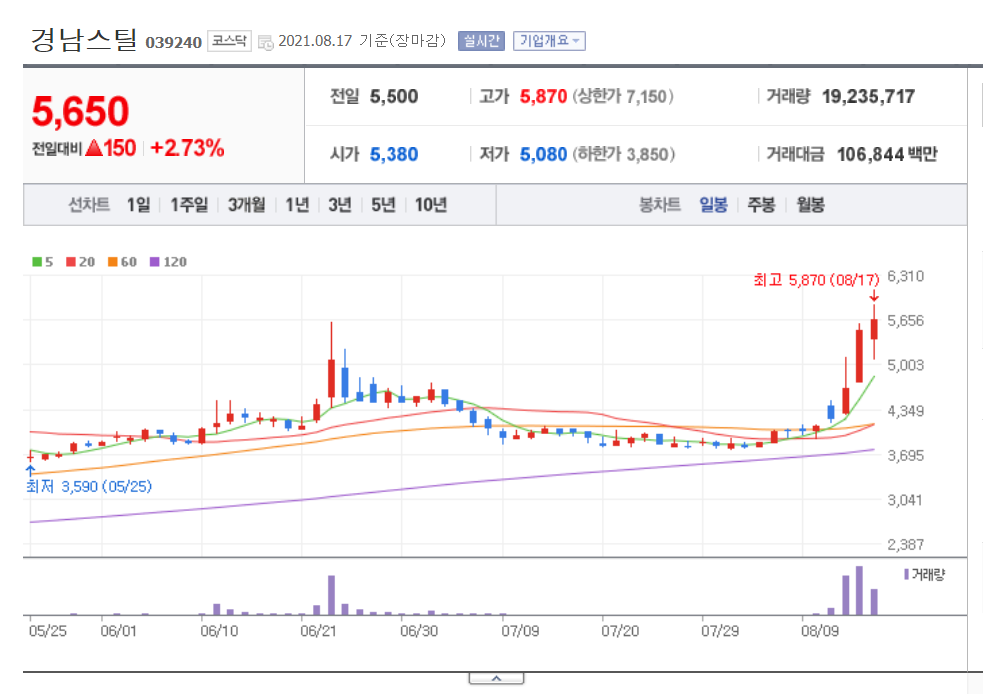
Task: Click the 최고 5,870 (08/17) chart label
Action: (x=816, y=280)
